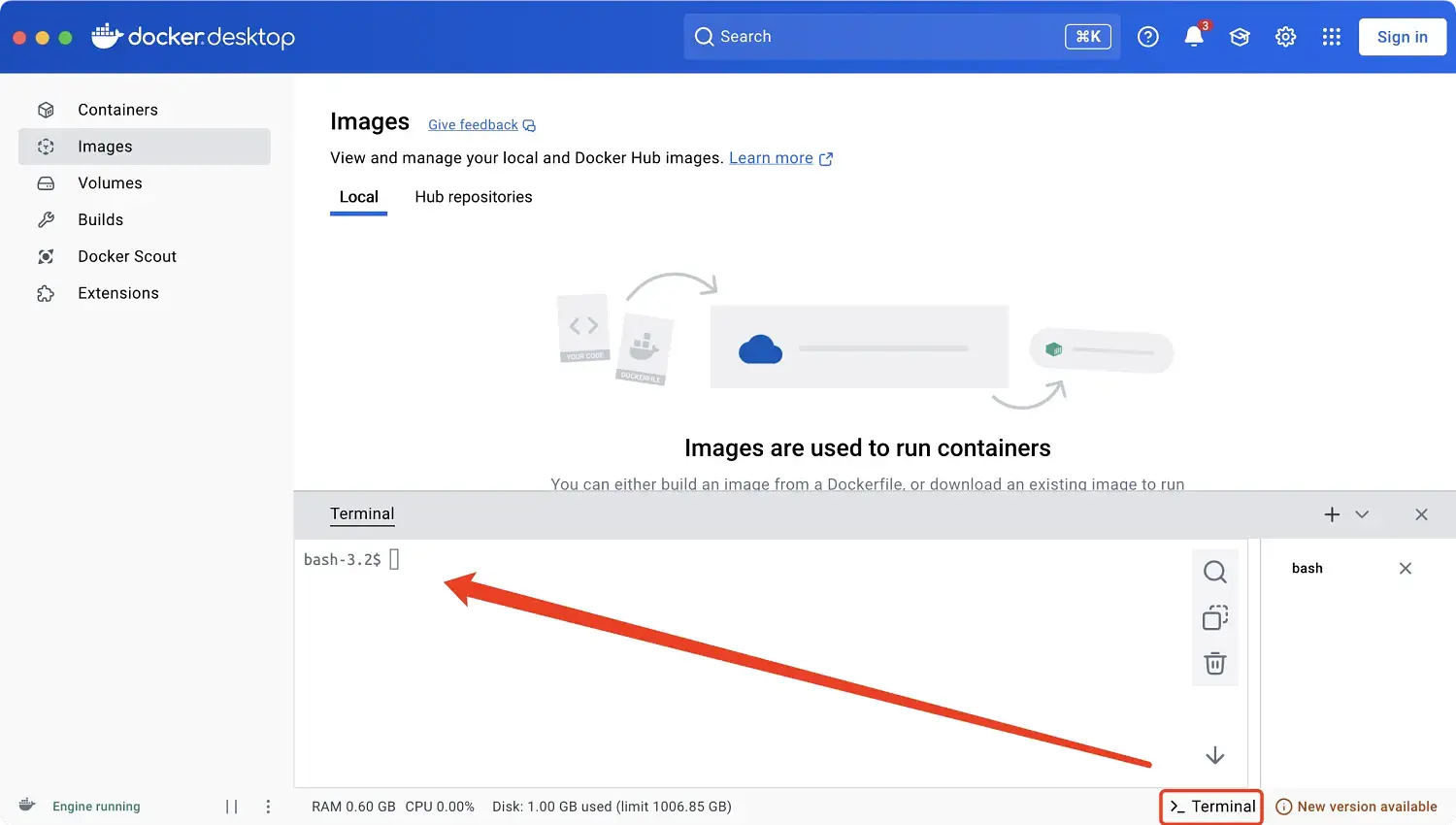The image size is (1456, 825).
Task: Close the bash terminal session
Action: pyautogui.click(x=1405, y=569)
